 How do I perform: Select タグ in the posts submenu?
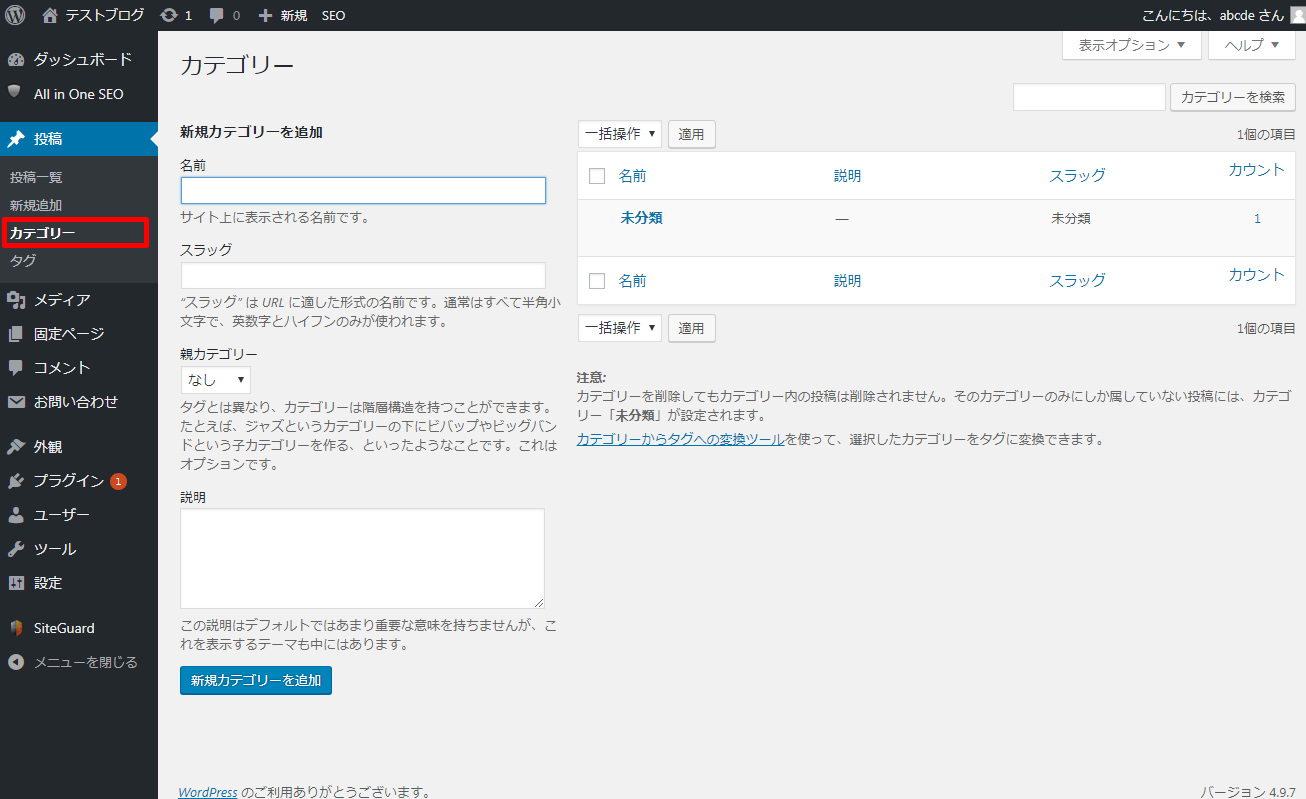coord(23,261)
